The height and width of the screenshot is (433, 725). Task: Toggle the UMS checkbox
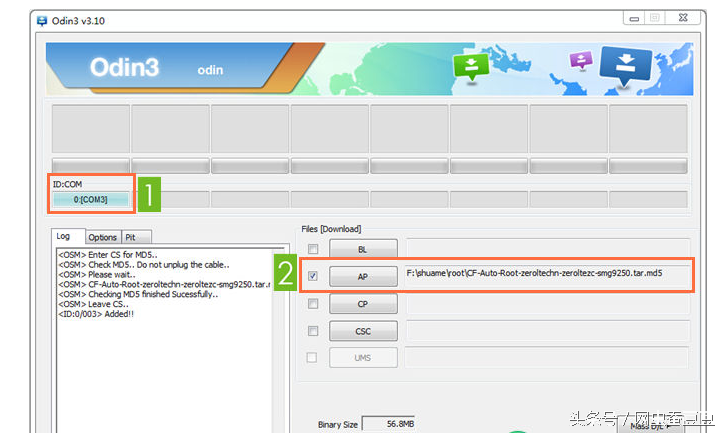click(312, 358)
